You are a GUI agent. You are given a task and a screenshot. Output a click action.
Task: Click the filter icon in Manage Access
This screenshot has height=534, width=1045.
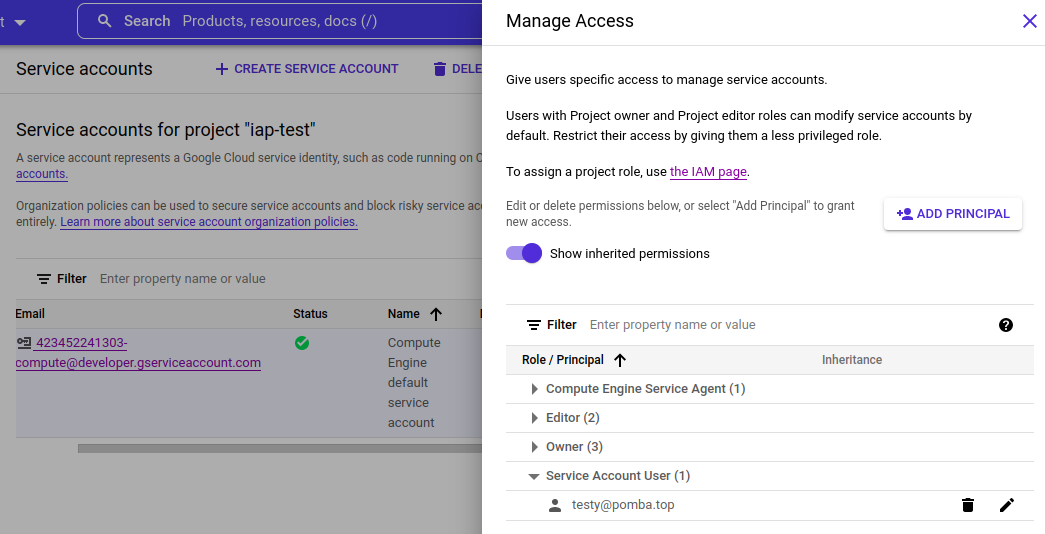pos(534,325)
